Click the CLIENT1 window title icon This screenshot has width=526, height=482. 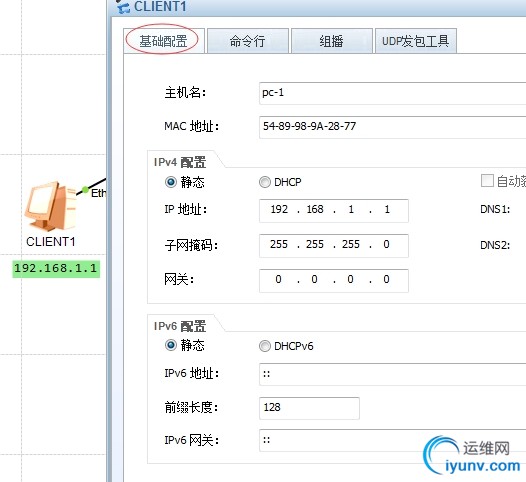coord(123,7)
